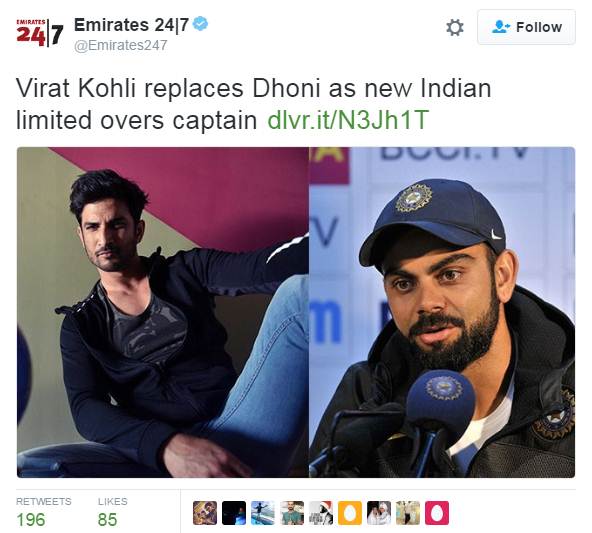Screen dimensions: 592x533
Task: Open the second dark liker avatar
Action: [234, 513]
